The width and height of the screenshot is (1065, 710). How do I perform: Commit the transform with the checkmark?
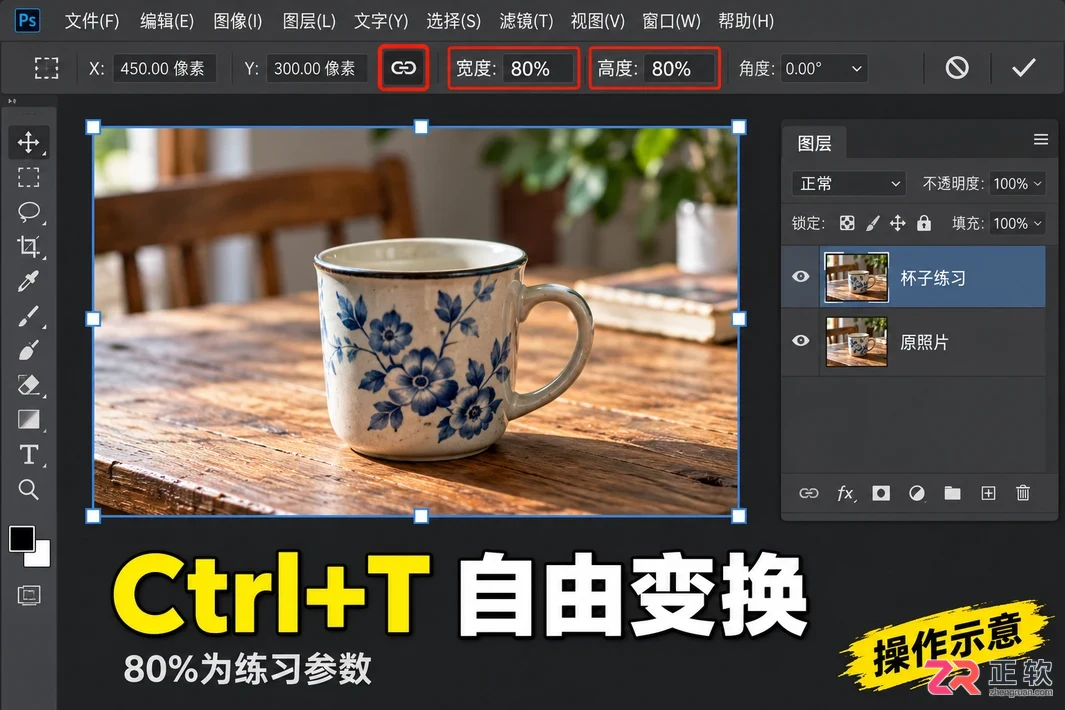(1023, 68)
